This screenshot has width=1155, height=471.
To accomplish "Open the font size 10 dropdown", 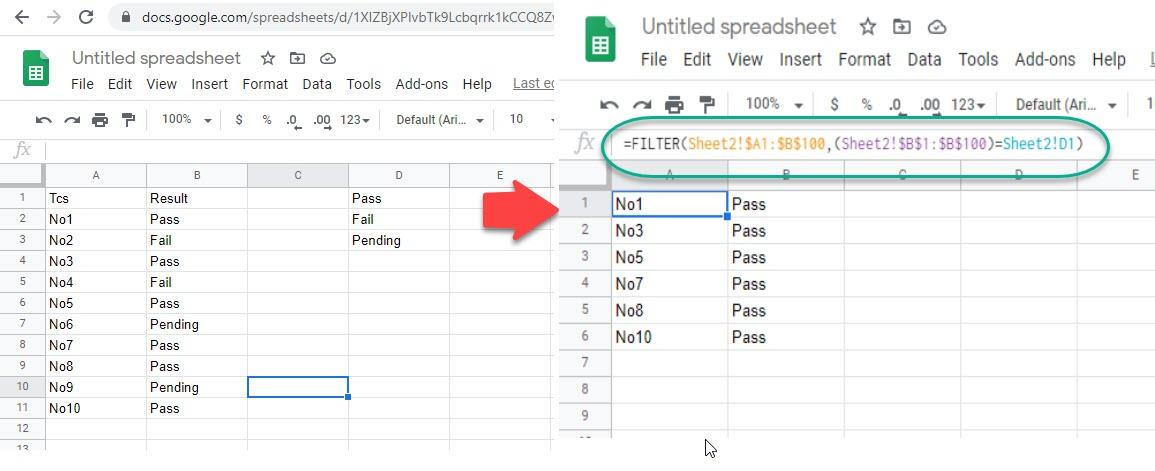I will [527, 120].
